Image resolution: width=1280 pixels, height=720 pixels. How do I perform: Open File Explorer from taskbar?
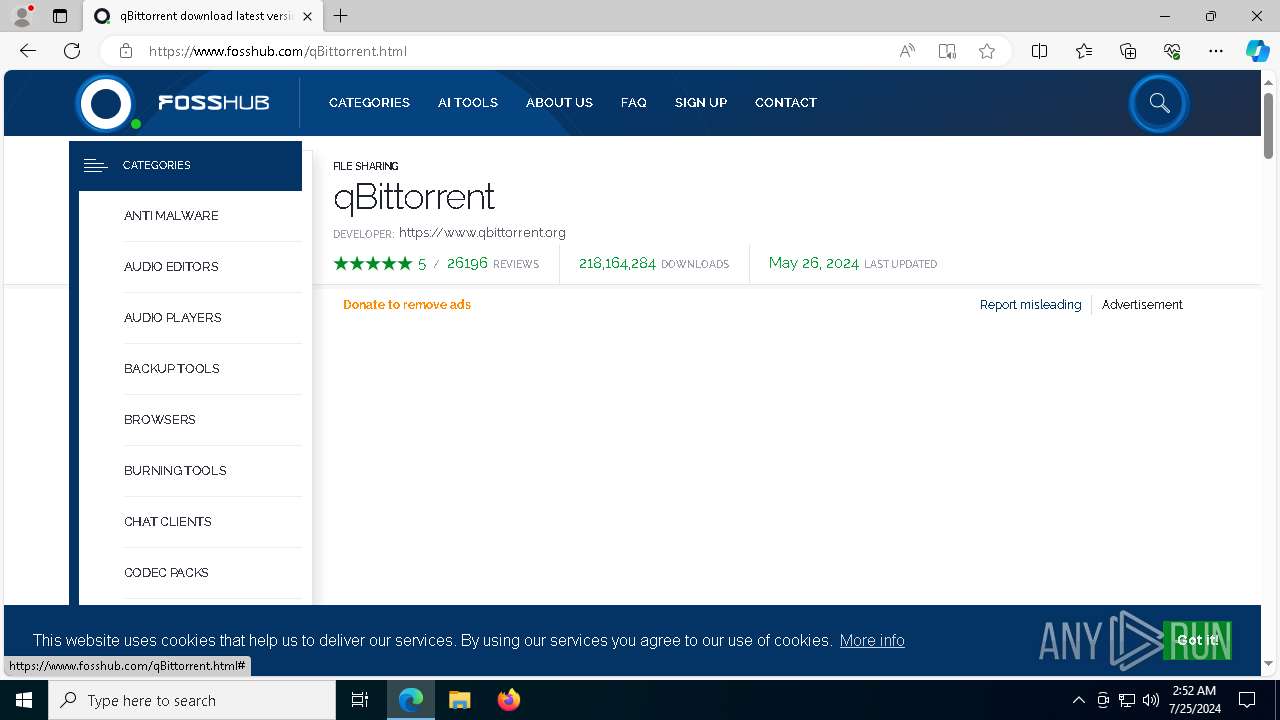pyautogui.click(x=460, y=700)
